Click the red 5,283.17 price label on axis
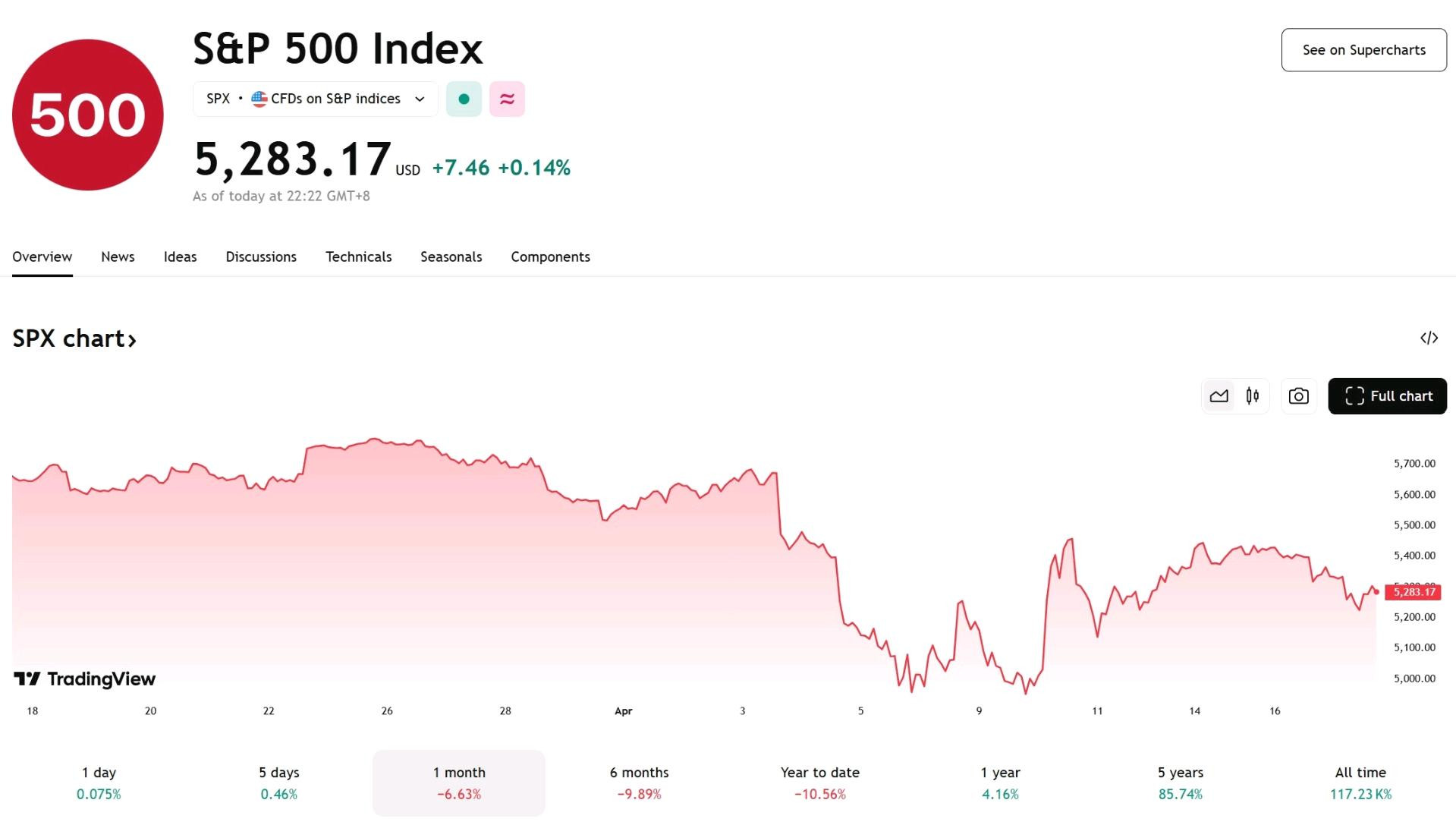The width and height of the screenshot is (1456, 822). pyautogui.click(x=1413, y=592)
